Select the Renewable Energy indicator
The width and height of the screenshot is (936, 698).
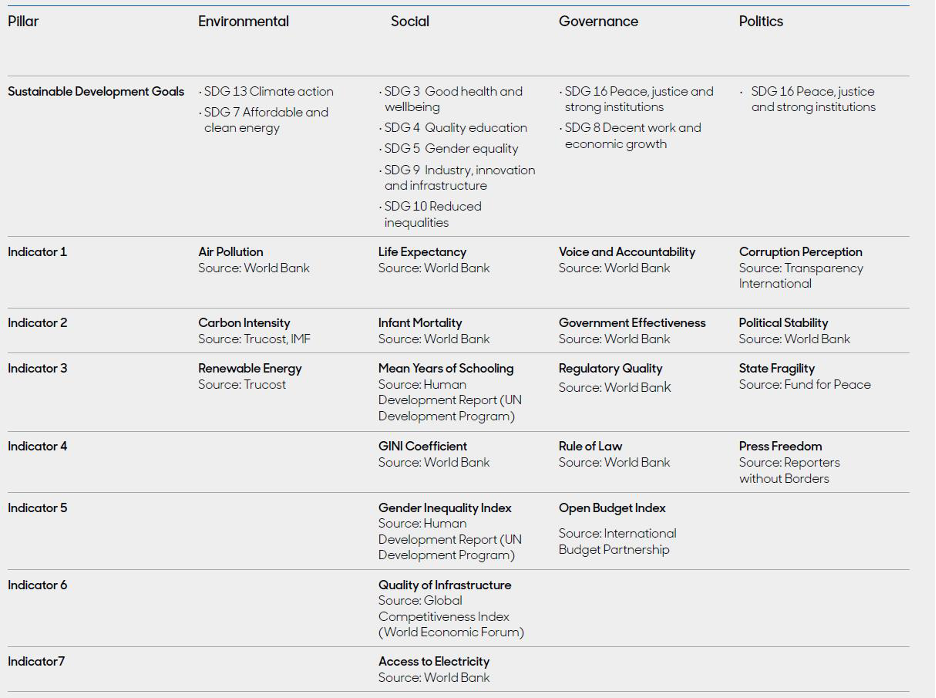tap(250, 368)
